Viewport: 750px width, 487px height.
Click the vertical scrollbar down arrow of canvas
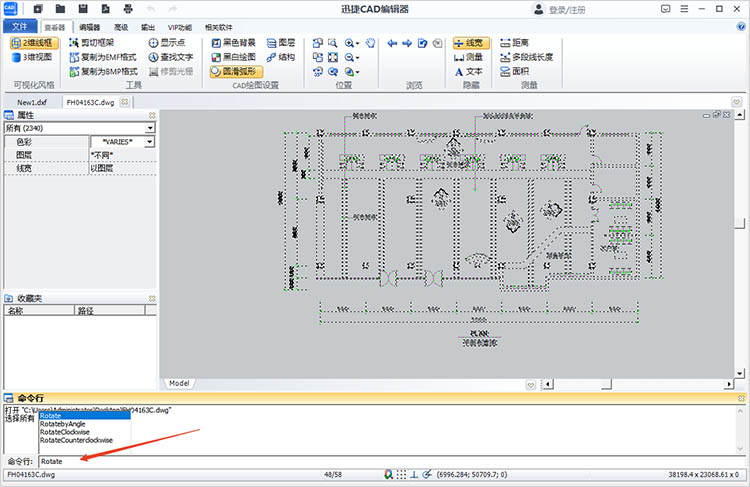tap(740, 373)
